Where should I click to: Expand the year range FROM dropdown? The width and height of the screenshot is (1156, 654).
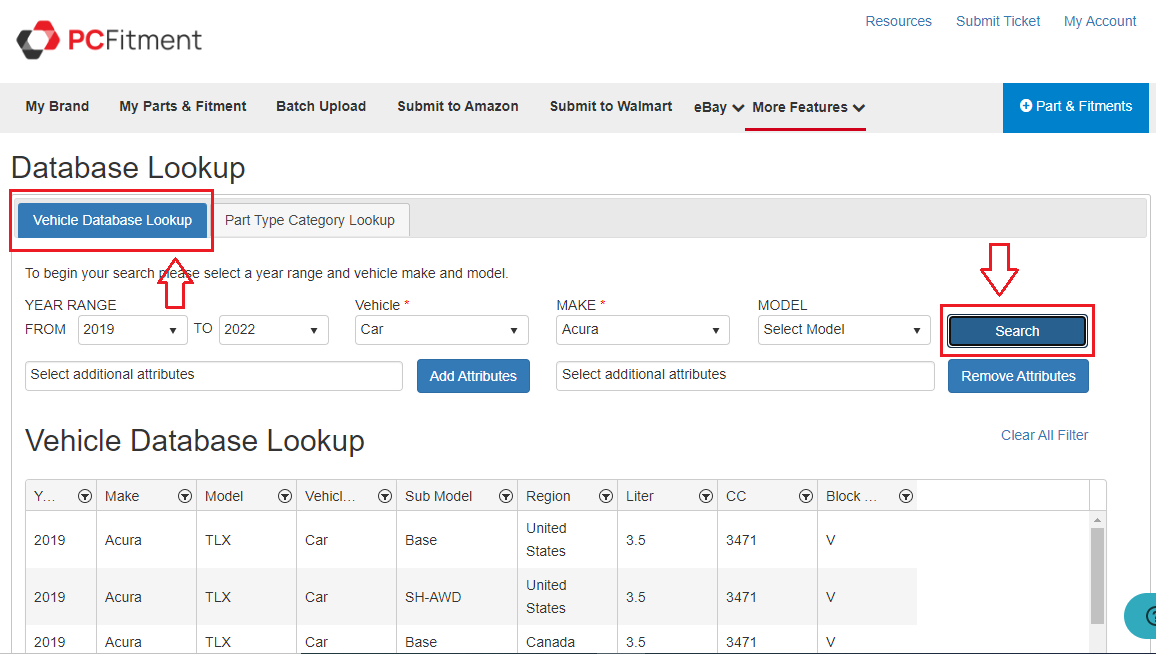coord(132,329)
